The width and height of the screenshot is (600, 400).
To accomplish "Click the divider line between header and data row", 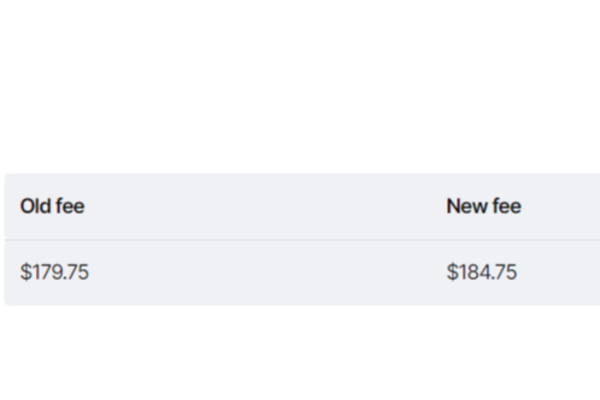I will tap(260, 240).
